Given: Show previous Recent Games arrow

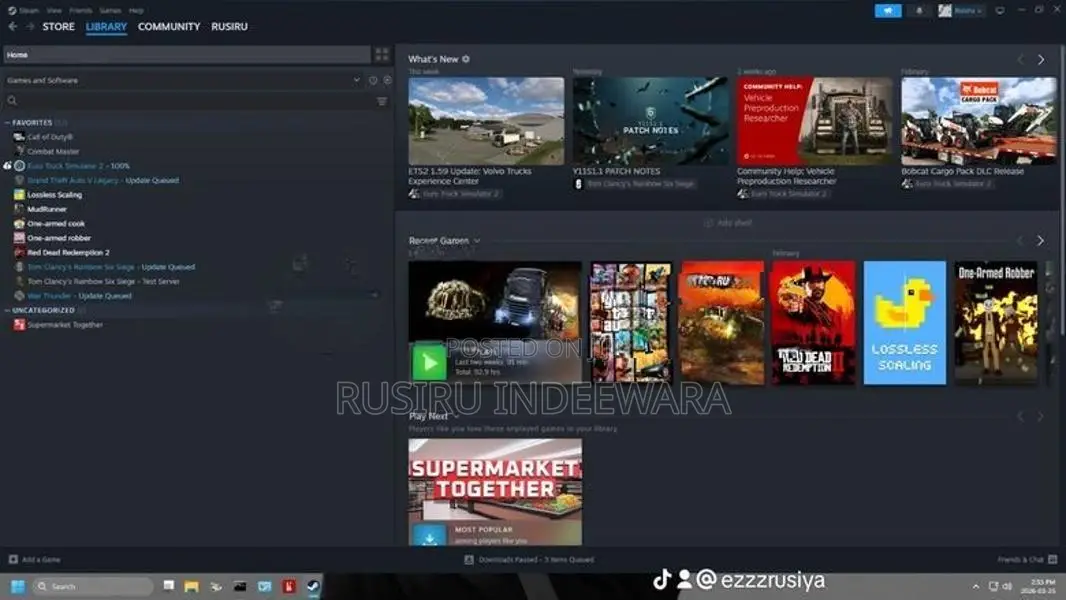Looking at the screenshot, I should pyautogui.click(x=1020, y=241).
